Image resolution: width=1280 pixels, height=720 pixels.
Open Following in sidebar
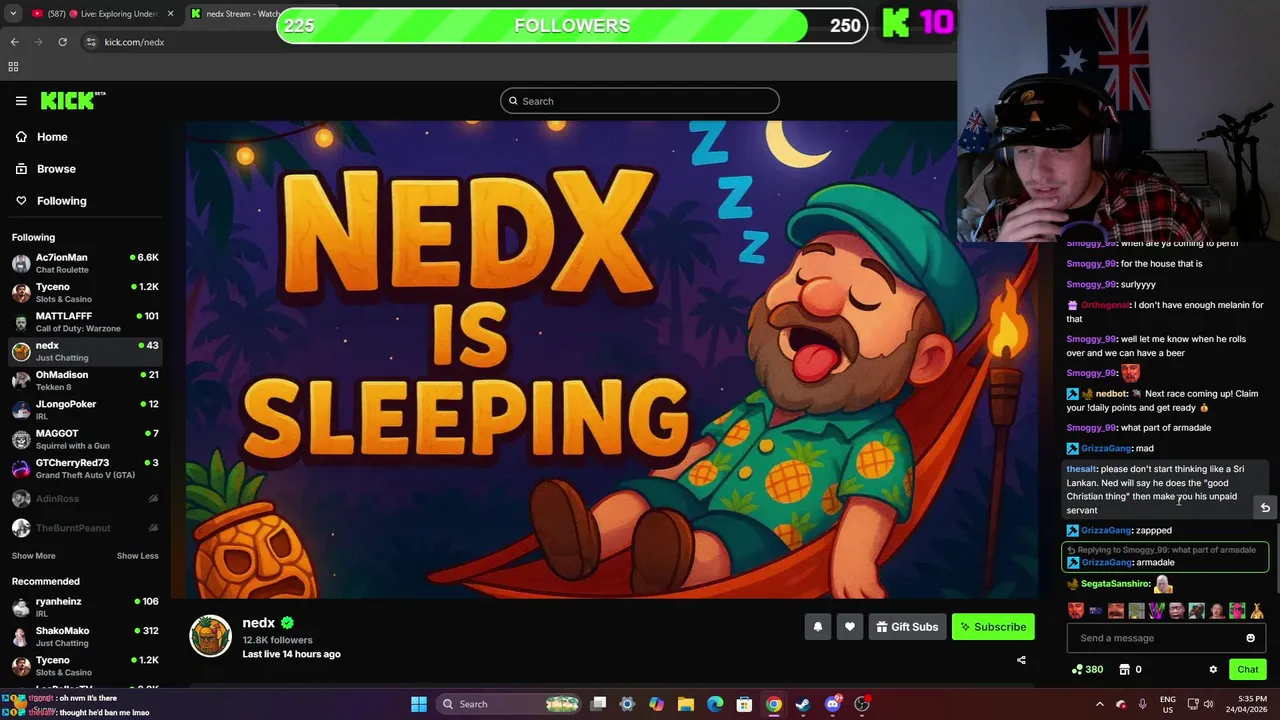coord(61,201)
